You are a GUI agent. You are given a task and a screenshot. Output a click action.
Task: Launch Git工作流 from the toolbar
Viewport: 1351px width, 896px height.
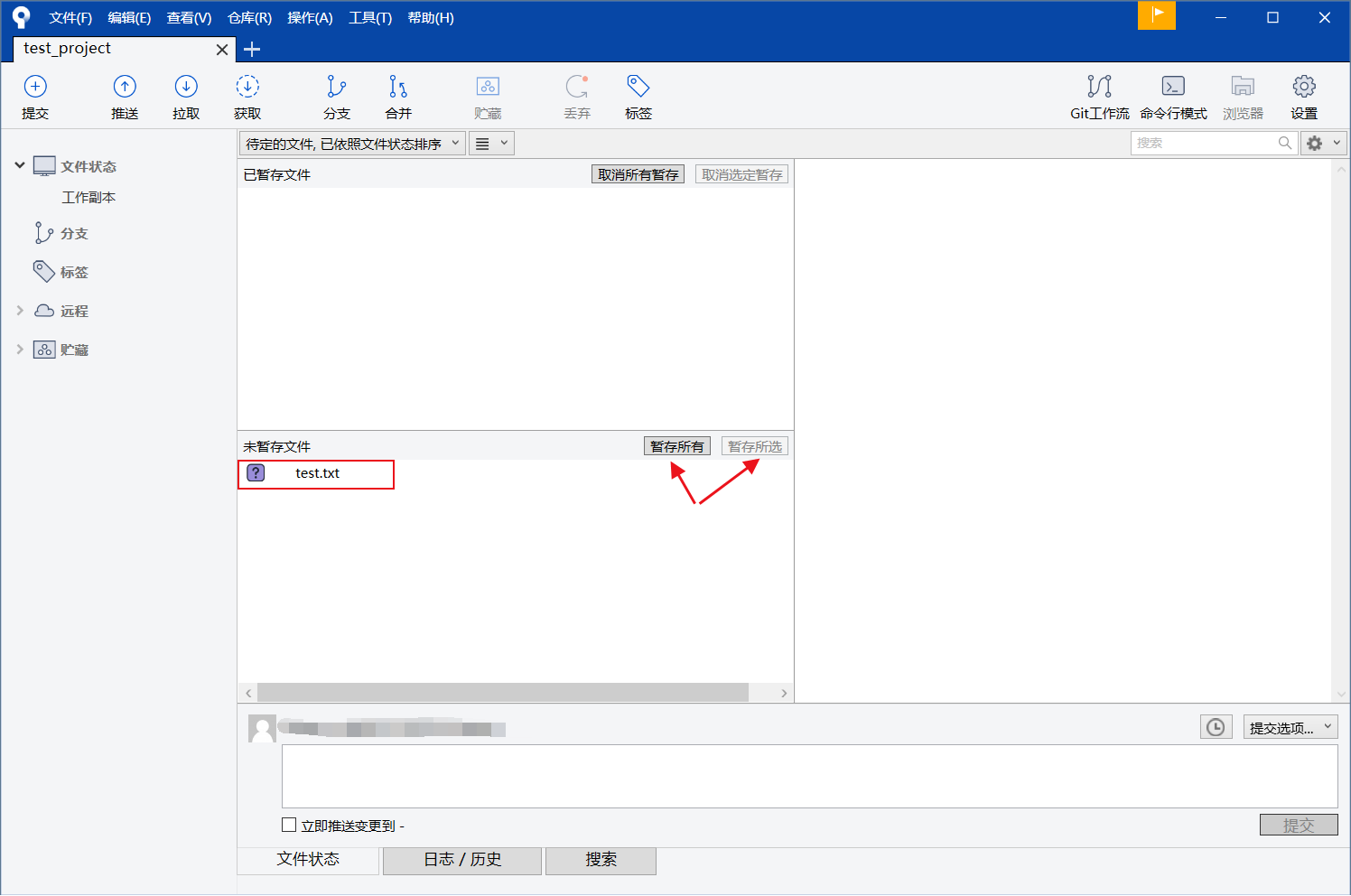tap(1099, 96)
